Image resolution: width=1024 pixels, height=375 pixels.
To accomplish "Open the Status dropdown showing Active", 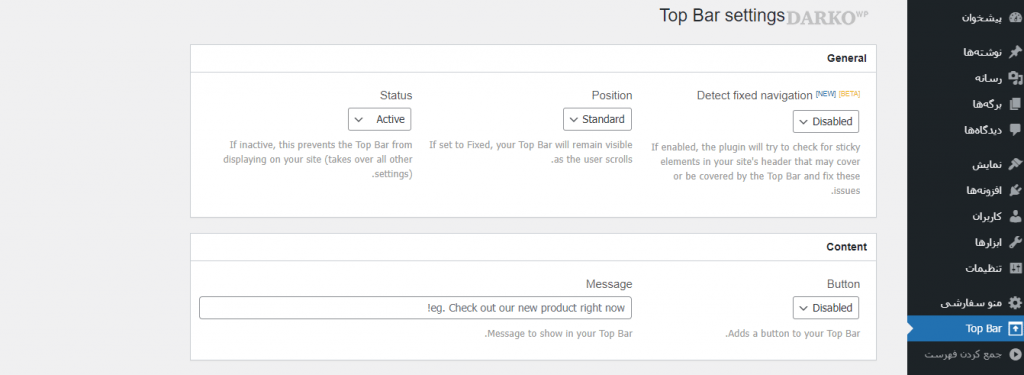I will 379,120.
